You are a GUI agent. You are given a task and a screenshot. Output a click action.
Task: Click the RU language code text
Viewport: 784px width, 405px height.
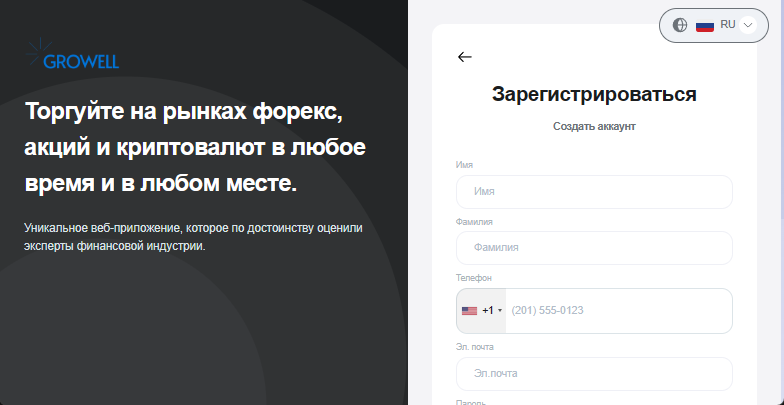[728, 24]
